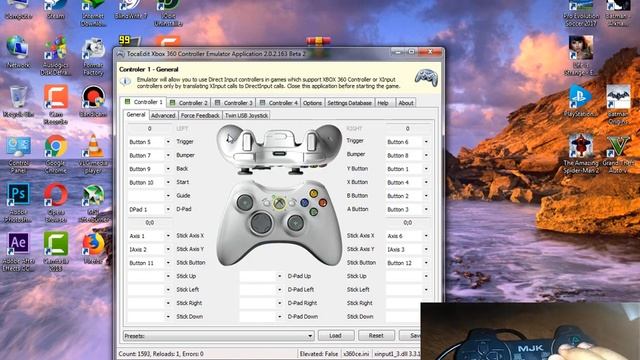Open the Options tab
The width and height of the screenshot is (640, 360).
tap(312, 103)
